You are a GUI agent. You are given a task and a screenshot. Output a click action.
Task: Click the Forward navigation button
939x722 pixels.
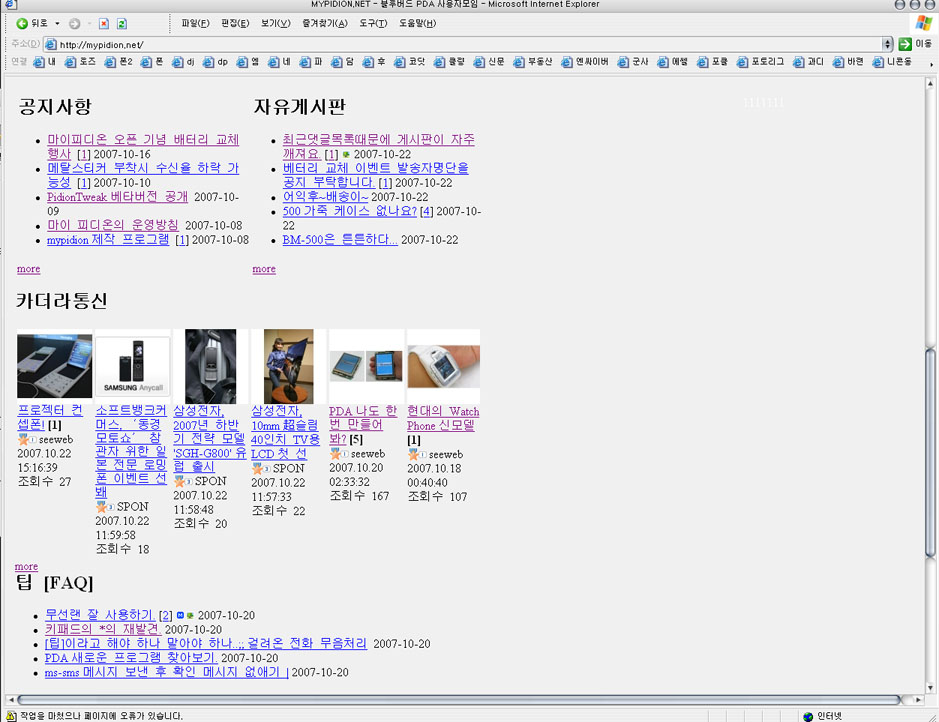75,23
